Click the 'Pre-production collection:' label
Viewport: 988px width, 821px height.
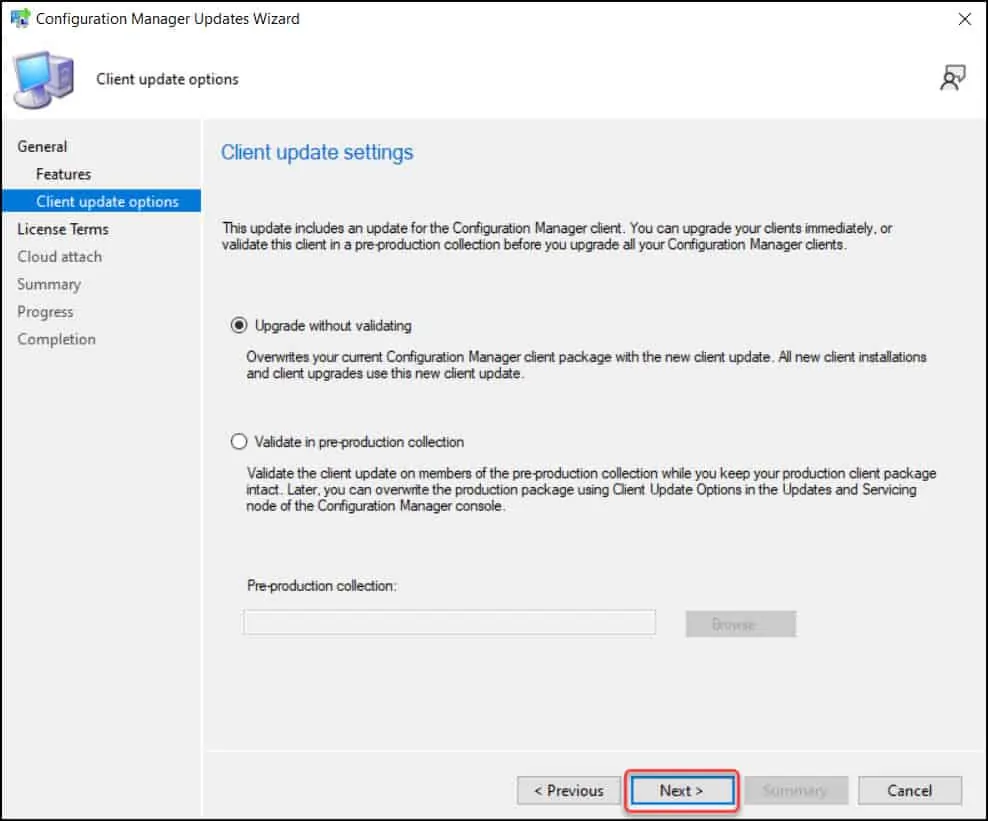(321, 585)
